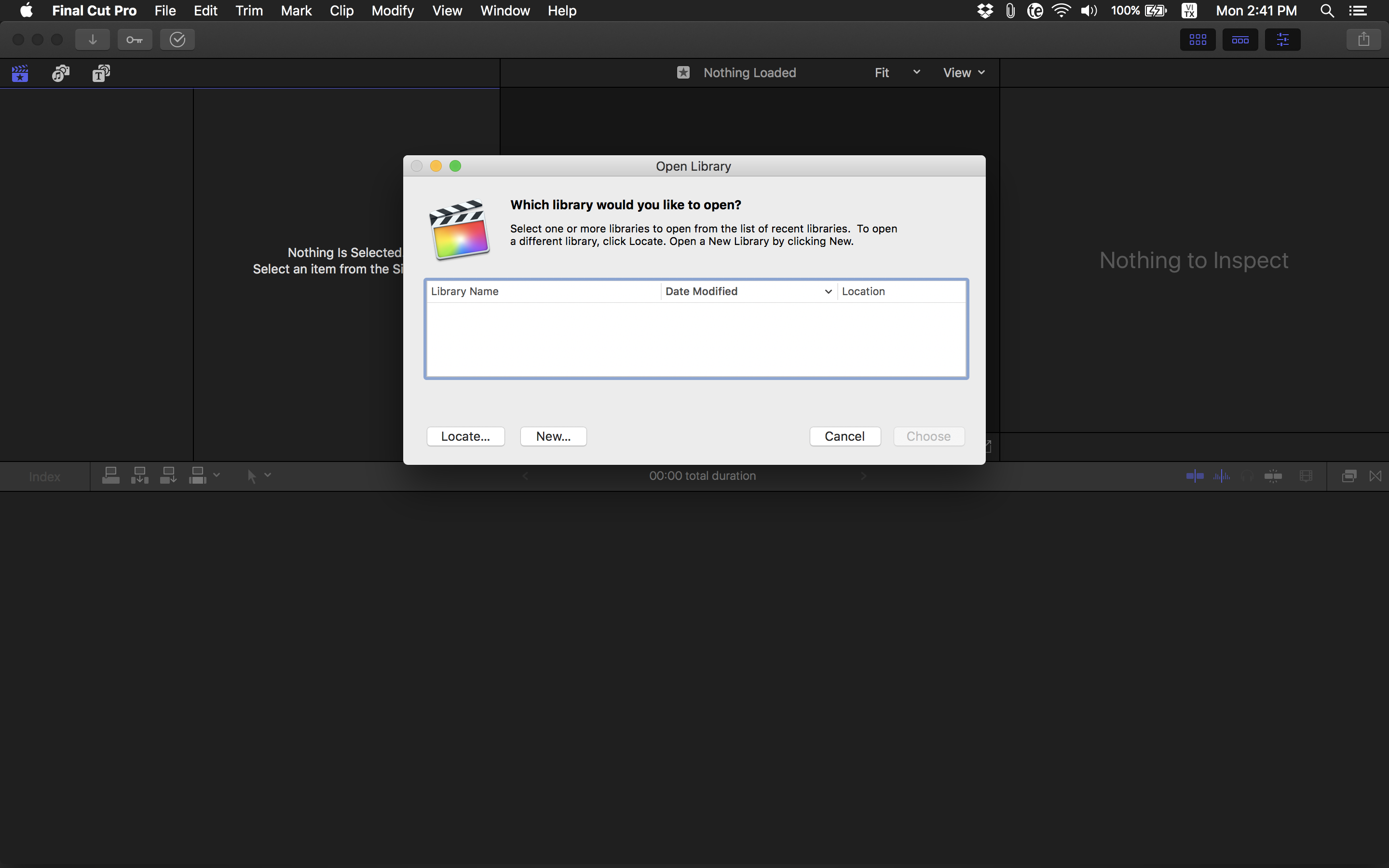Click the Clip menu item
The width and height of the screenshot is (1389, 868).
pos(340,11)
